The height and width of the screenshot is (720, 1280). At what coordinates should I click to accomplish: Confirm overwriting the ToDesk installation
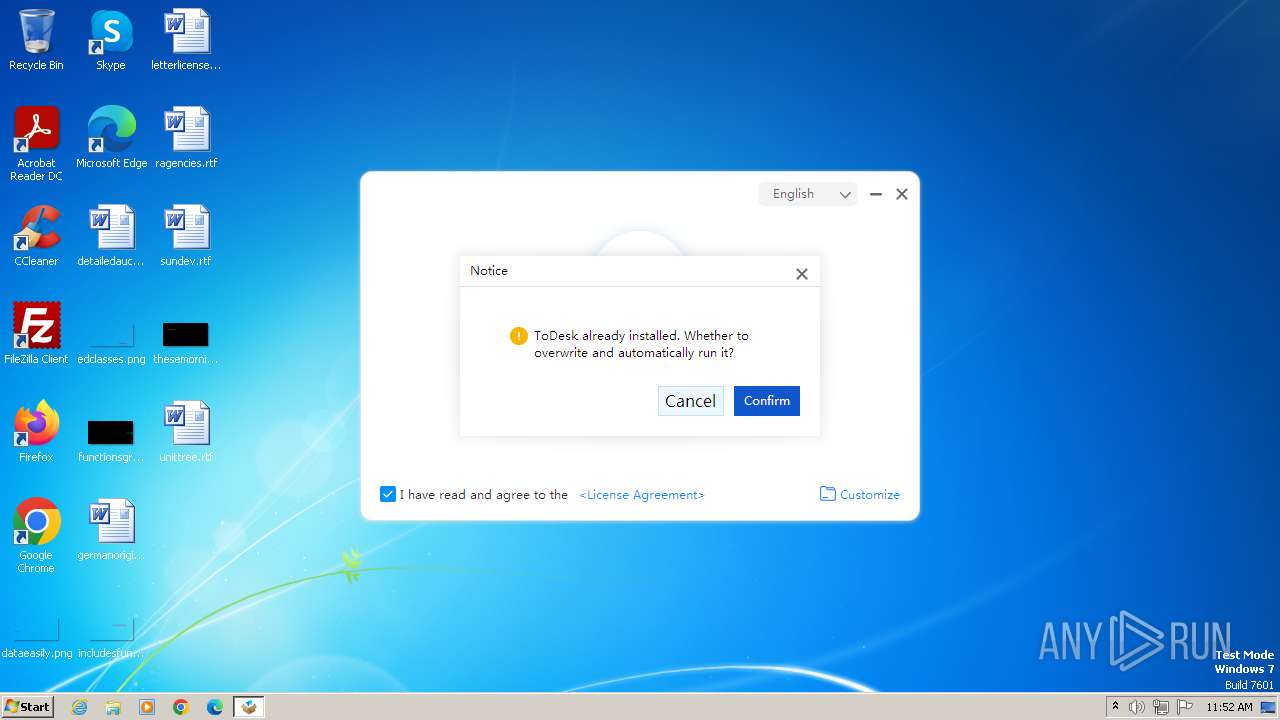767,401
